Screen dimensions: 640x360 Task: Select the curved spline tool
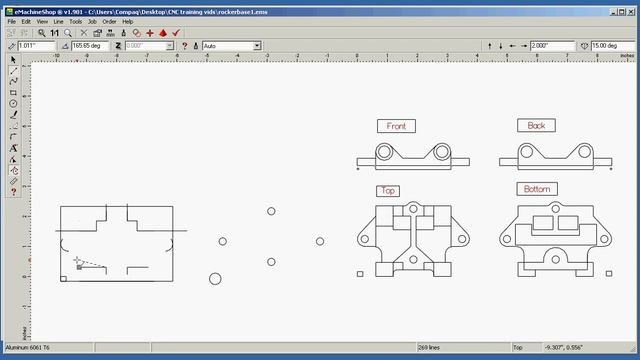(13, 82)
